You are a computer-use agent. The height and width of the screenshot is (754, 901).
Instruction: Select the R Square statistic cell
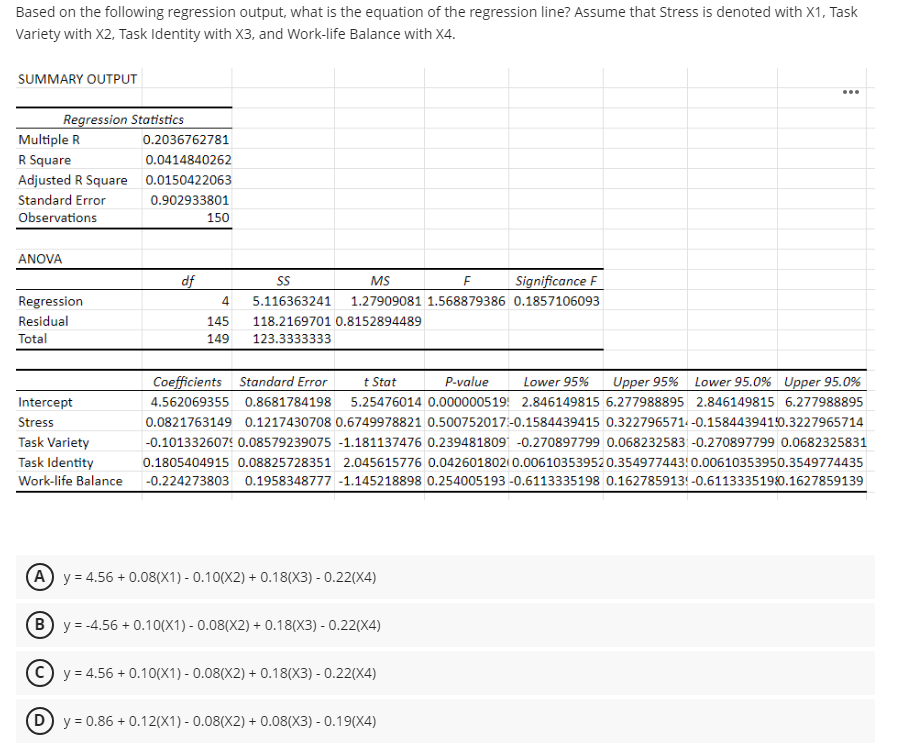(x=189, y=159)
